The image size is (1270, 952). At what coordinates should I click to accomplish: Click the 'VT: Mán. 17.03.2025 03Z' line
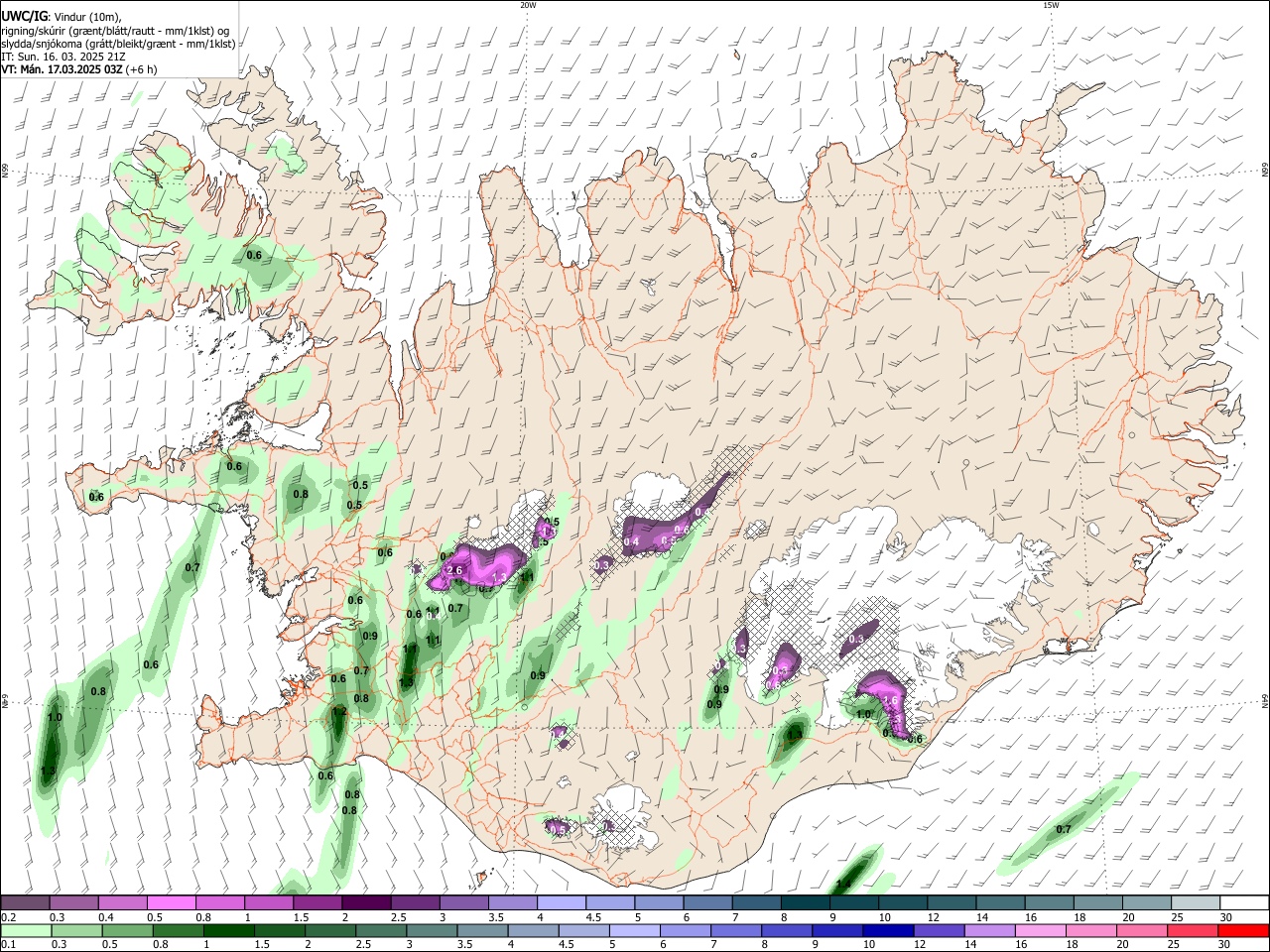click(x=62, y=70)
